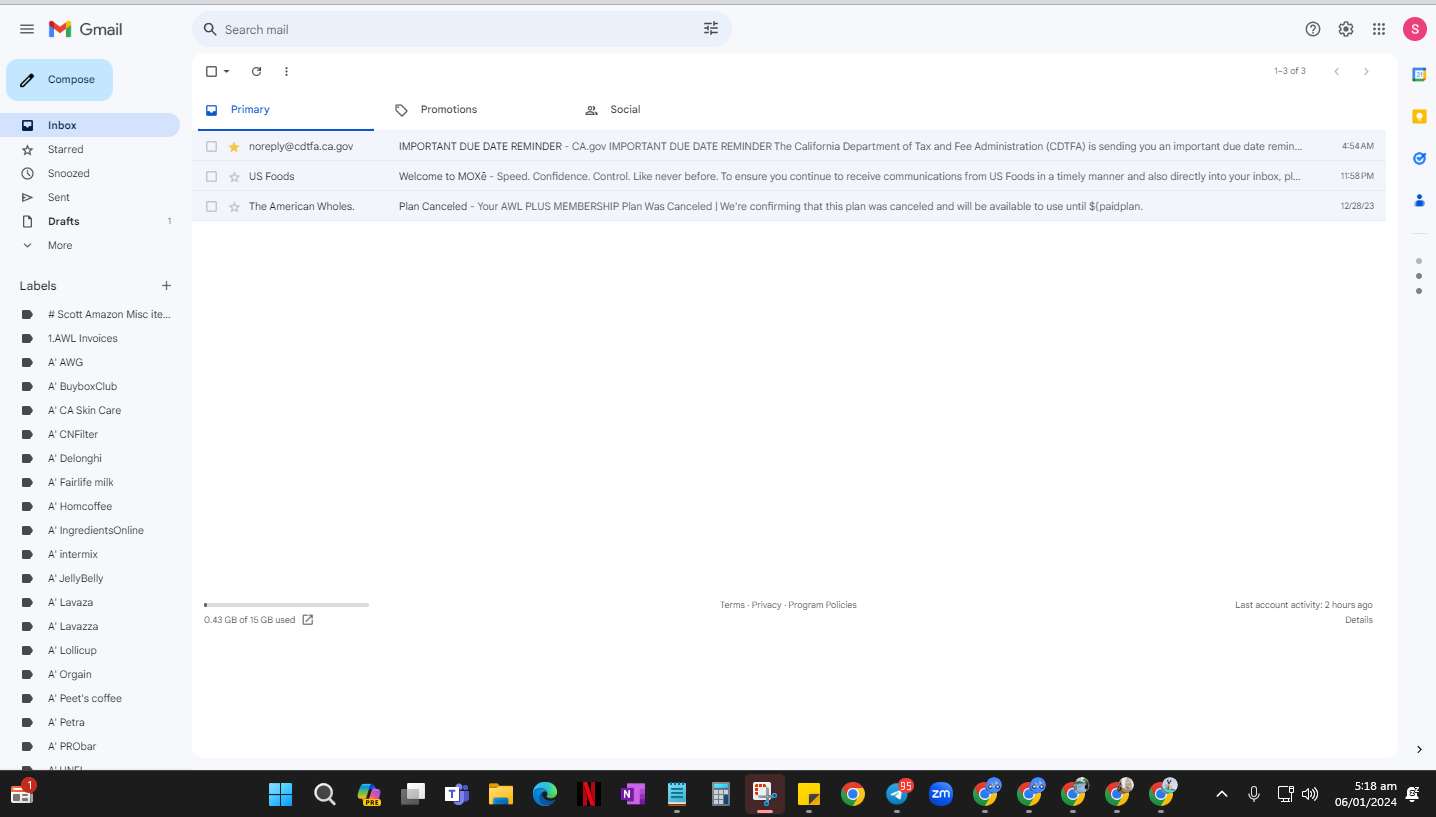Open the Gmail main menu hamburger
1436x817 pixels.
click(27, 29)
